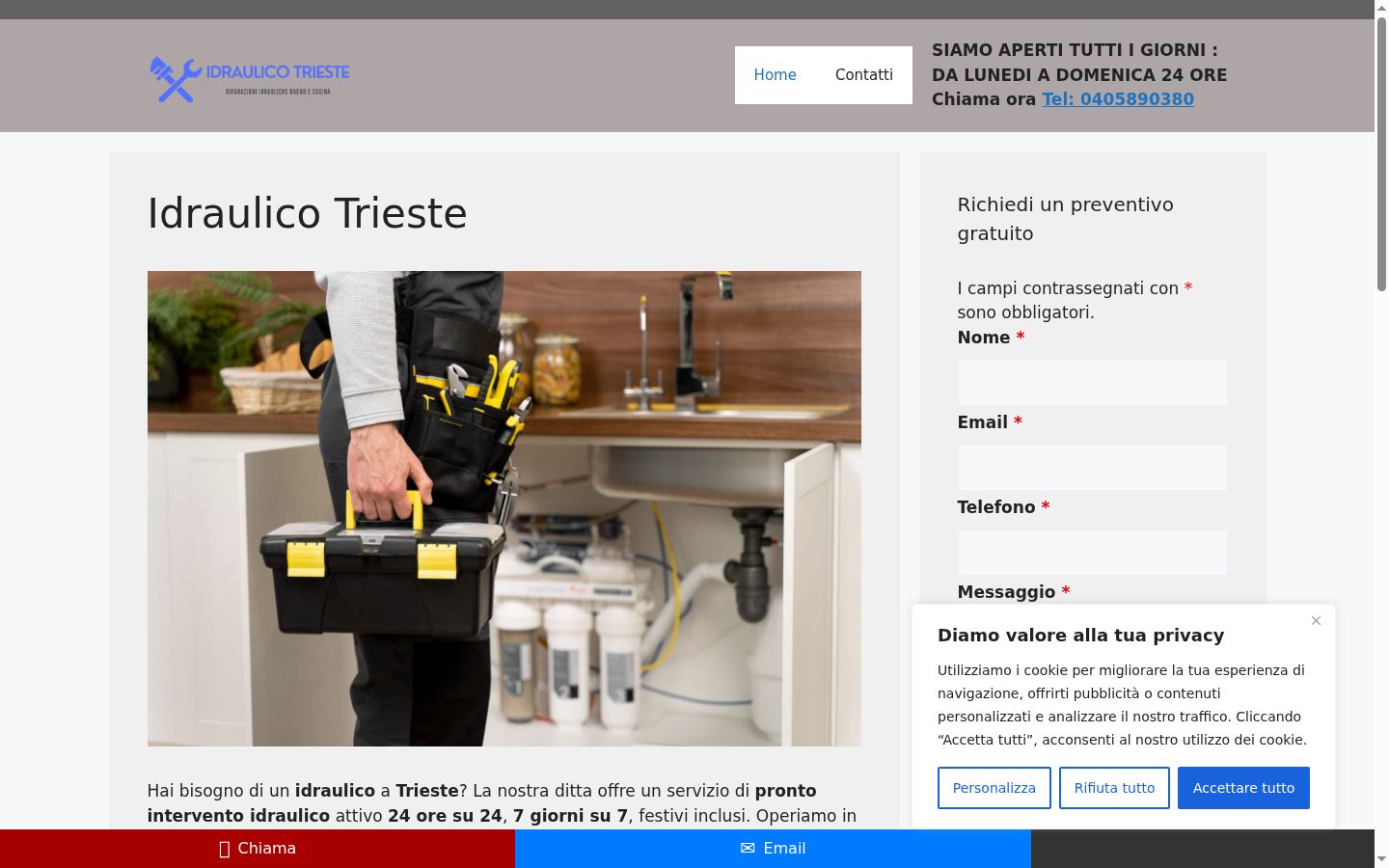Tap the red Chiama bar button
The width and height of the screenshot is (1389, 868).
[258, 849]
